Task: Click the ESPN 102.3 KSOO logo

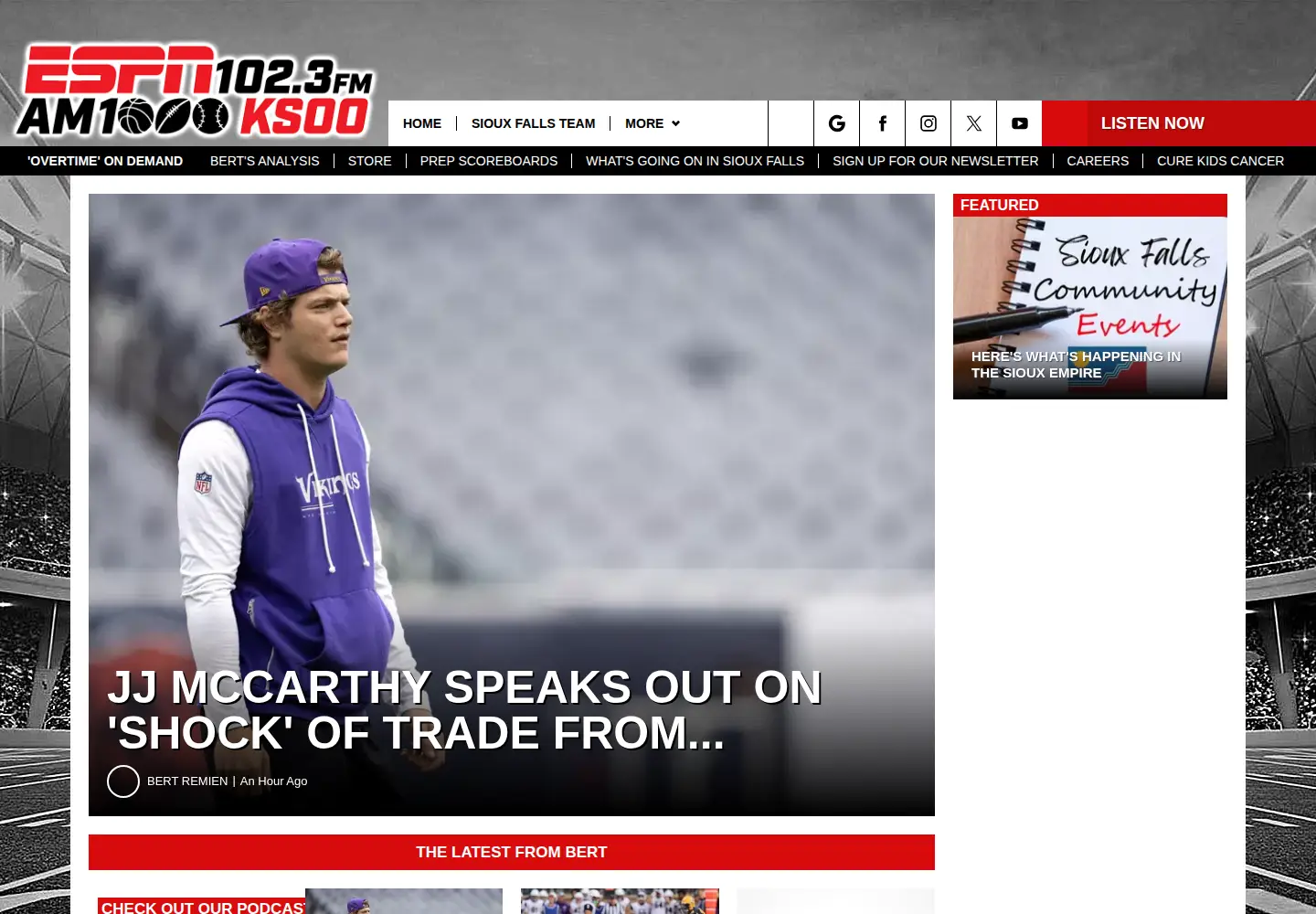Action: click(x=195, y=91)
